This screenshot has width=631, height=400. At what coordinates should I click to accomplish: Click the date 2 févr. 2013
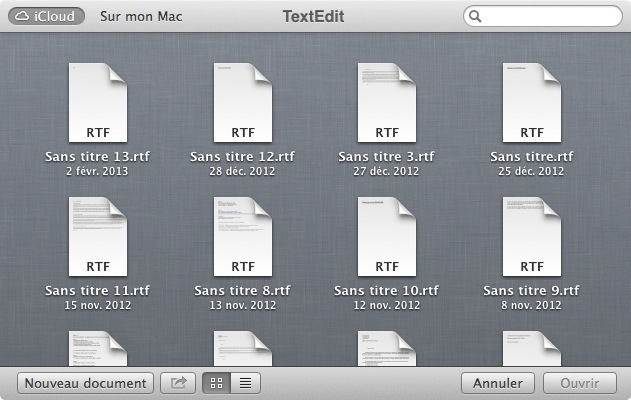tap(97, 171)
